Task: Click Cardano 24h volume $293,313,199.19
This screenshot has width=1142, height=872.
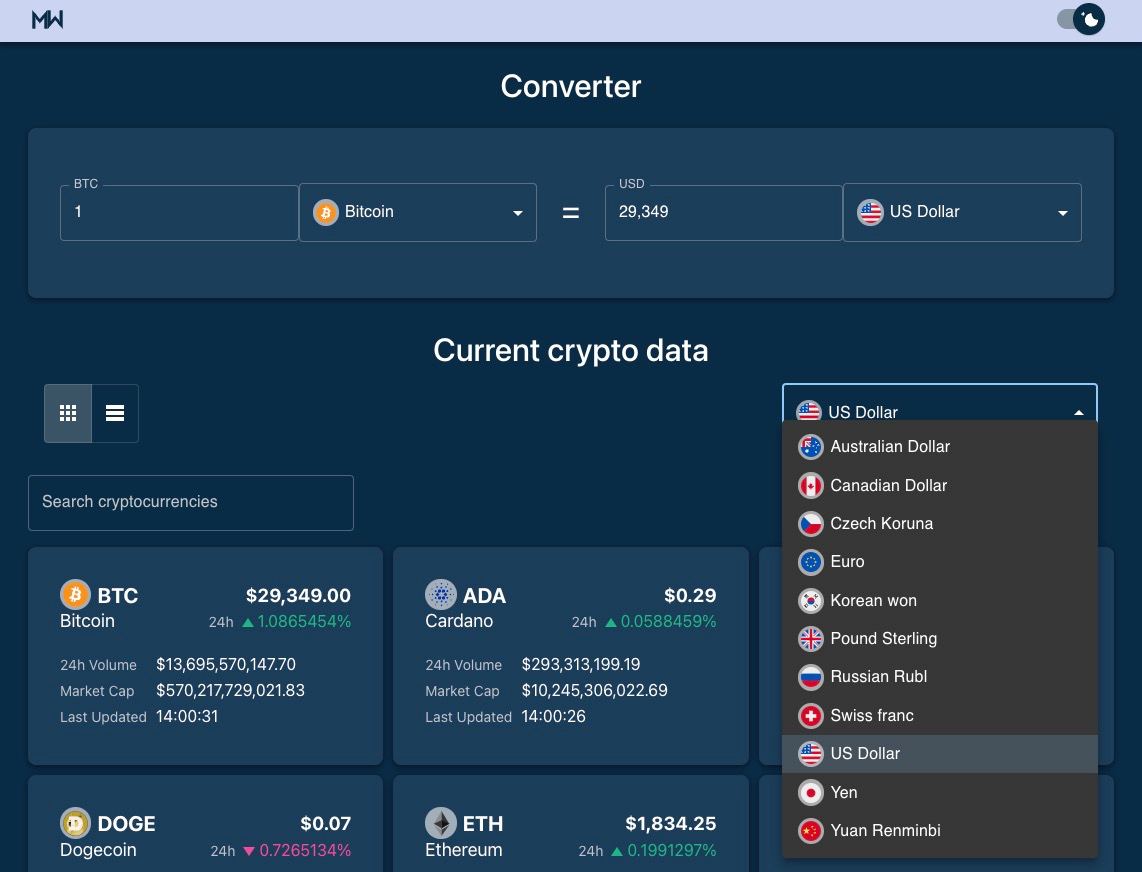Action: (580, 664)
